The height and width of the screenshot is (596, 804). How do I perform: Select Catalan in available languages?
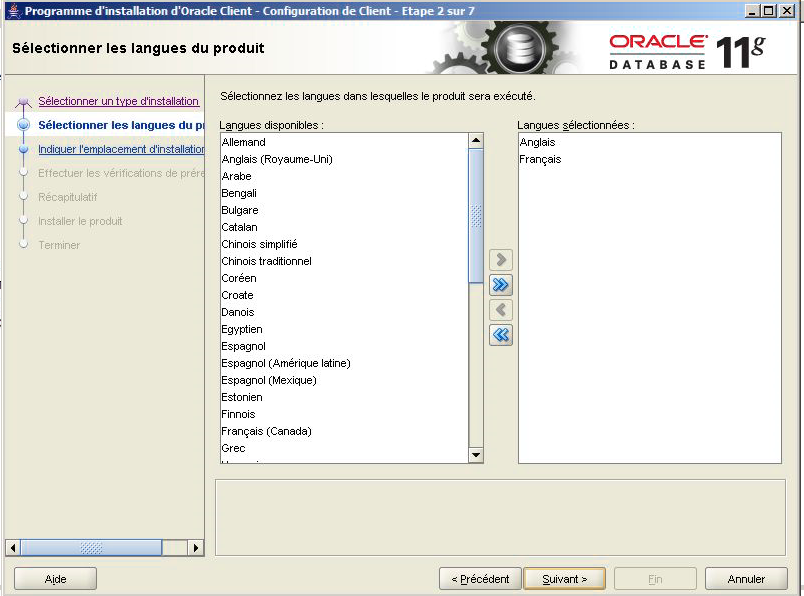[344, 227]
